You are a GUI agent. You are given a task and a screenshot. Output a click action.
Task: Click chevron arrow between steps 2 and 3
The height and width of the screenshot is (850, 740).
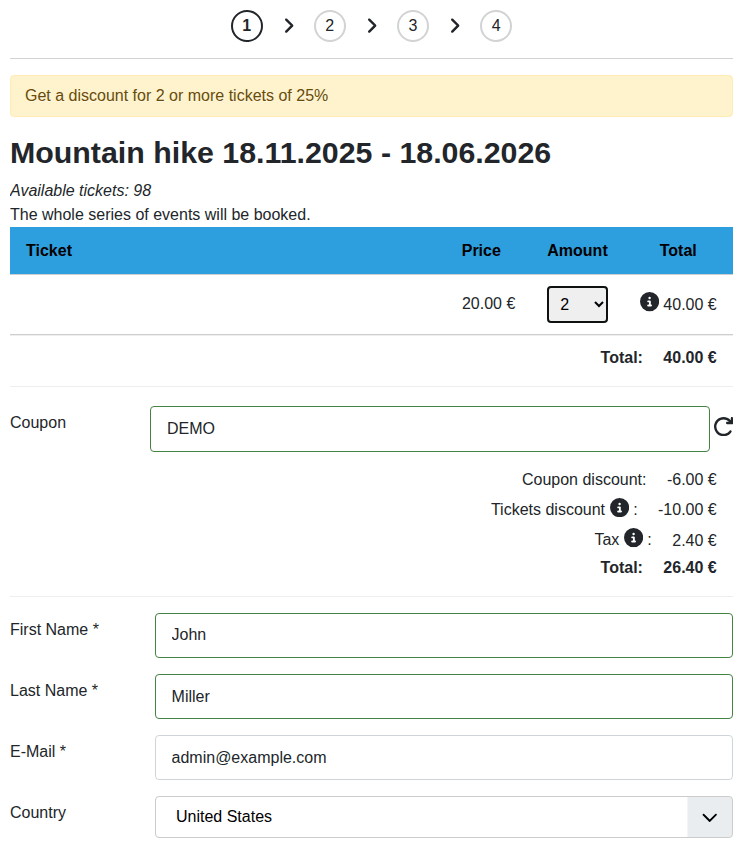(372, 26)
